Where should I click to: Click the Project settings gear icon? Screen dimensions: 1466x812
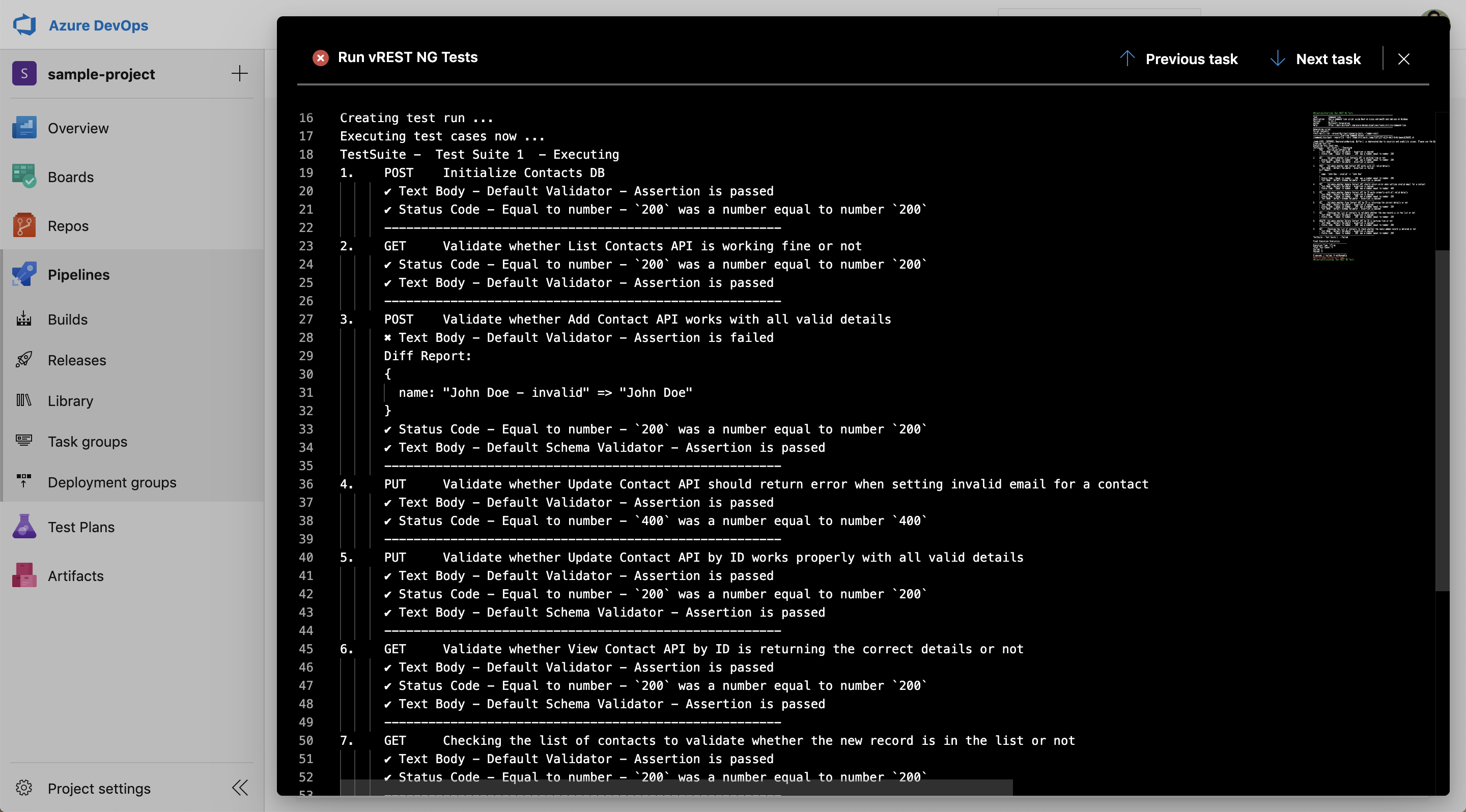pos(24,788)
